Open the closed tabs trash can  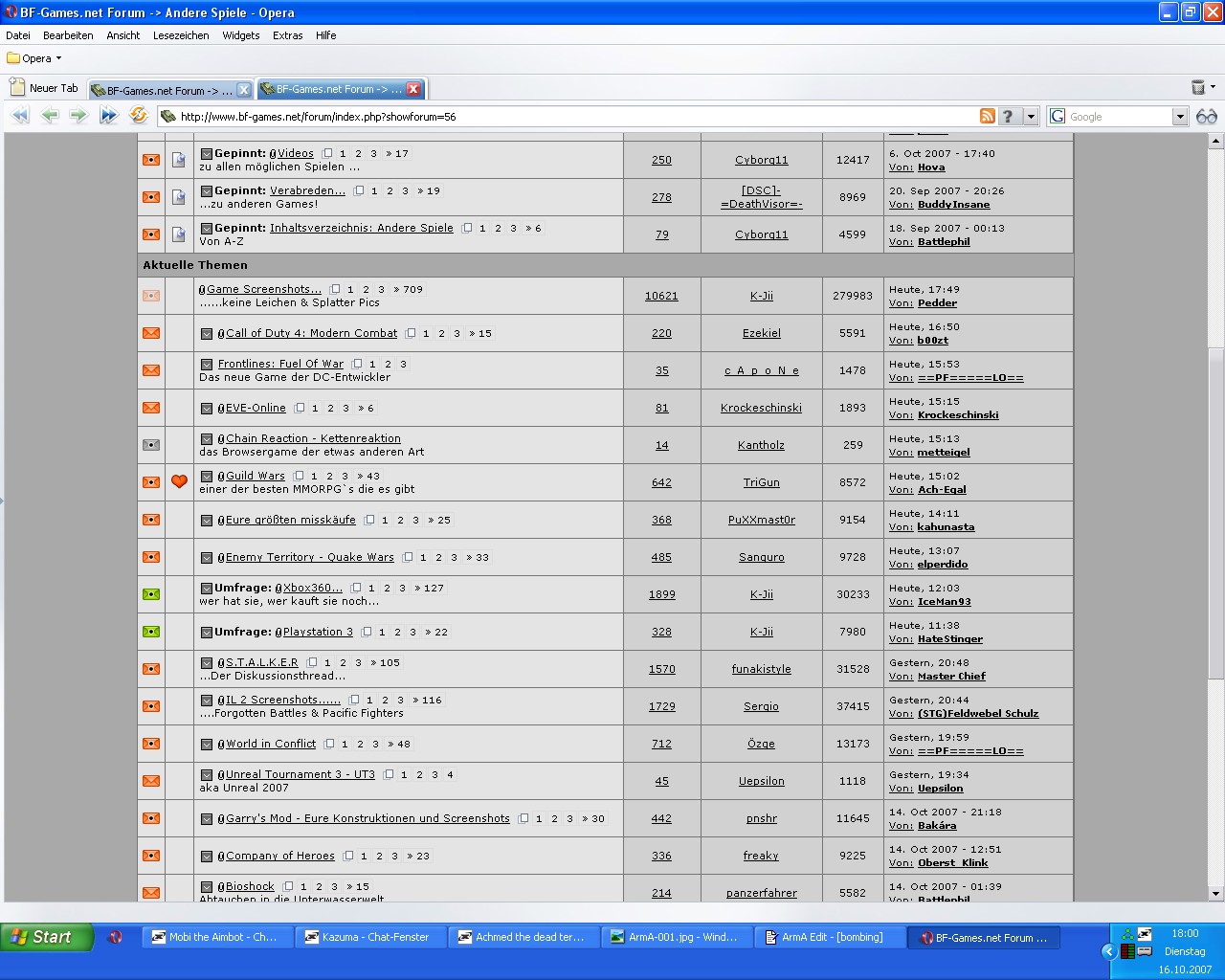(1197, 87)
